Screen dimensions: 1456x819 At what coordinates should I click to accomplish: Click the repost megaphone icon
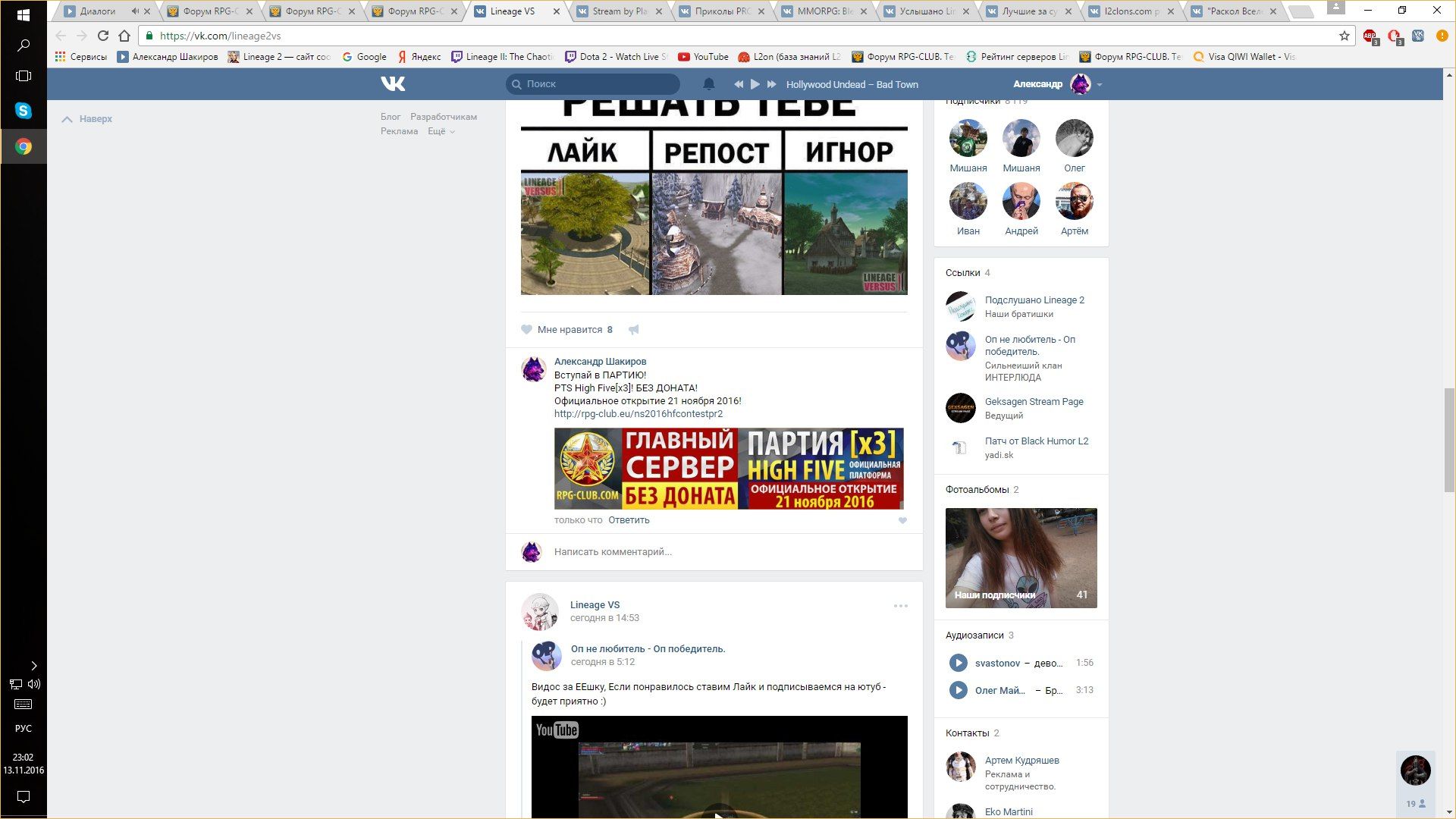click(634, 330)
